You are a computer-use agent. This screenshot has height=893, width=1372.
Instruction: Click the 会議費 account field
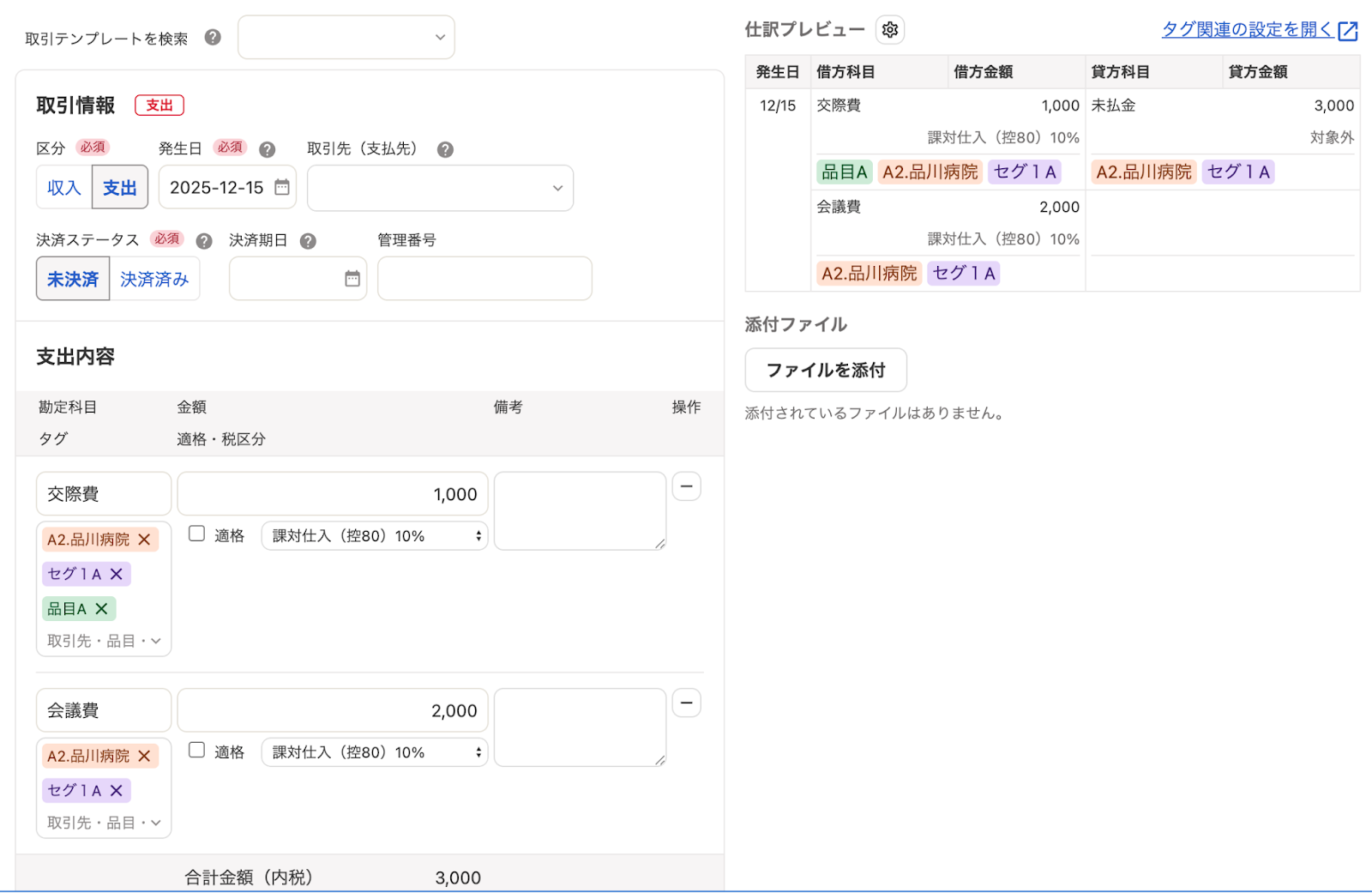point(104,710)
